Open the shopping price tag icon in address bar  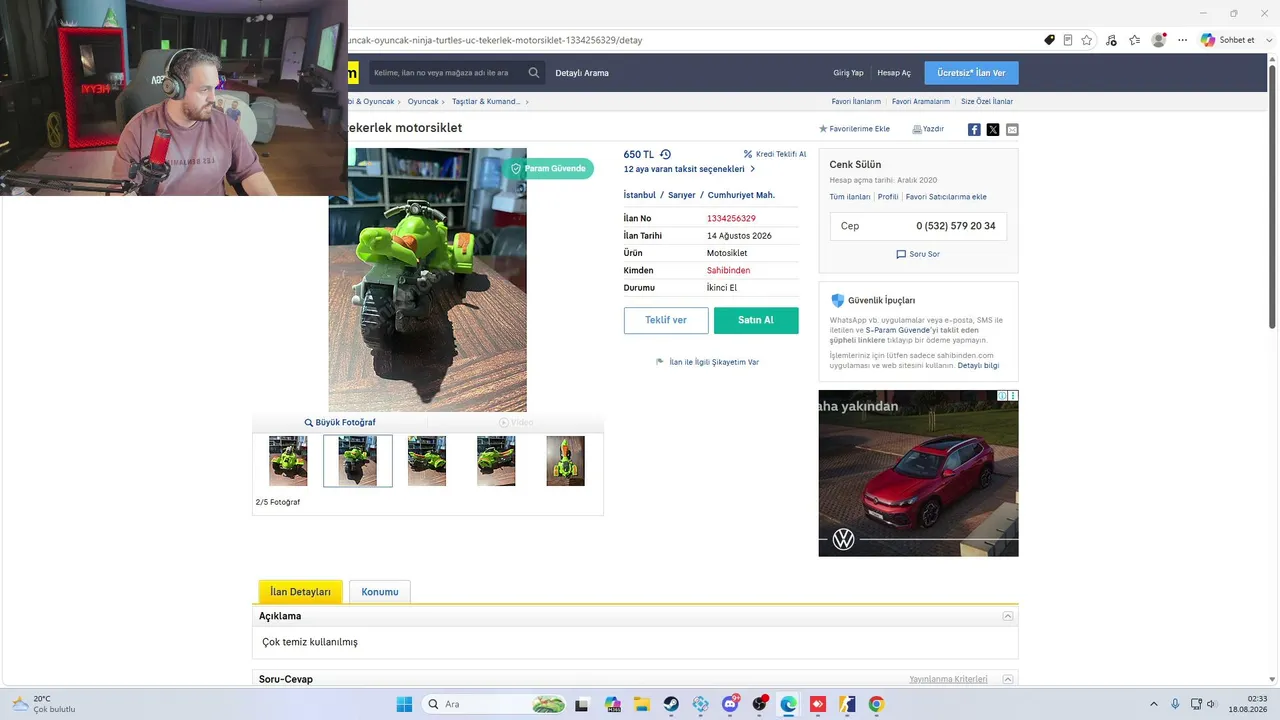point(1049,40)
